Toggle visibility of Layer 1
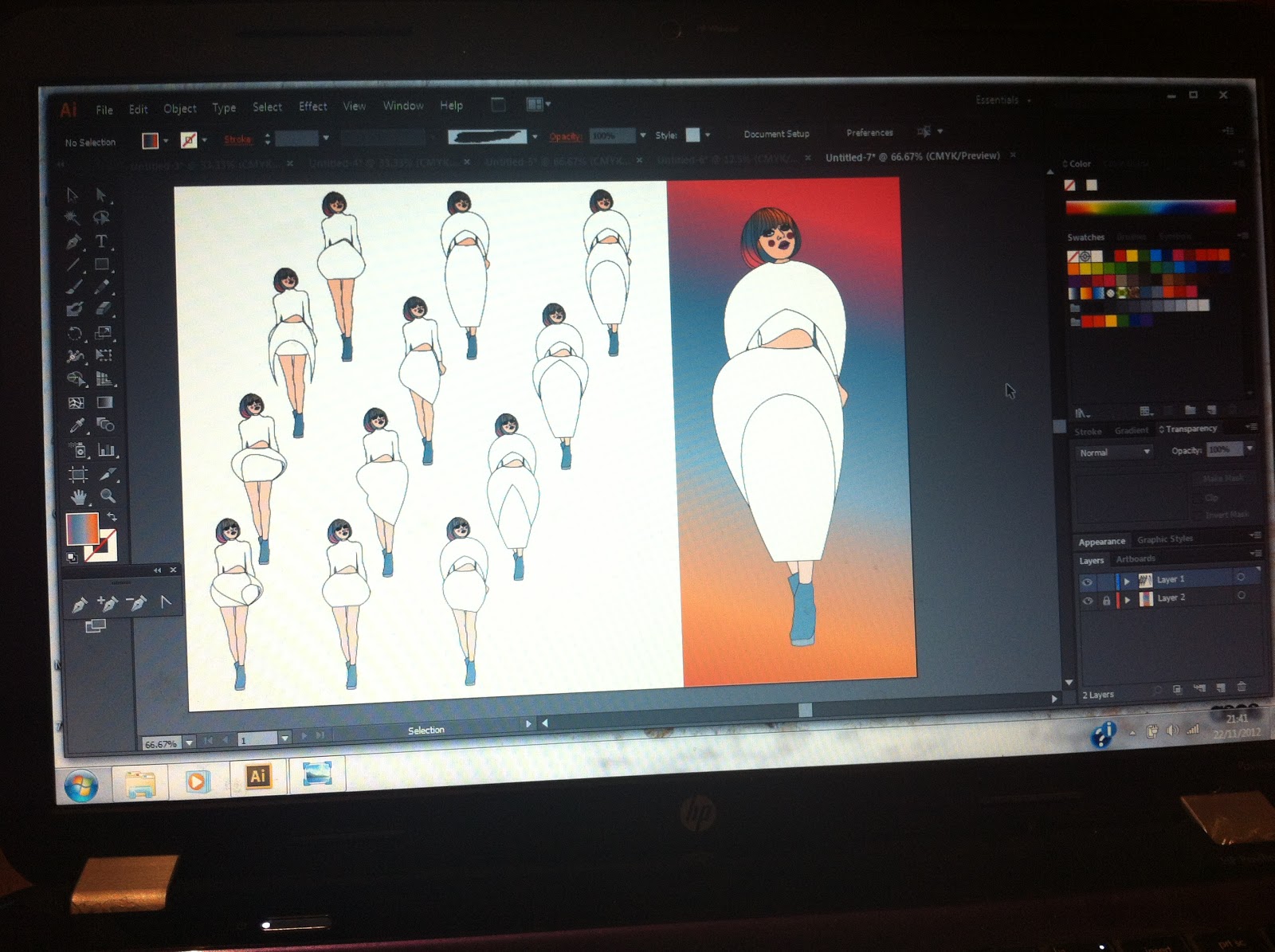 [1086, 582]
